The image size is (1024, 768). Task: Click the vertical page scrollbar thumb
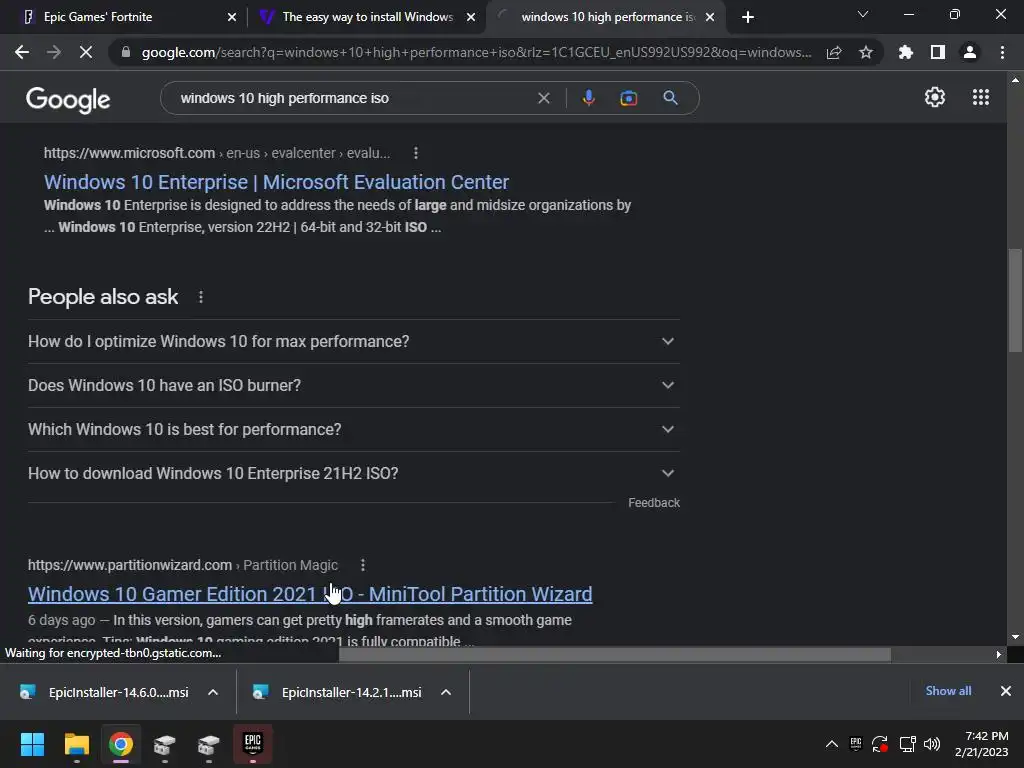point(1015,300)
